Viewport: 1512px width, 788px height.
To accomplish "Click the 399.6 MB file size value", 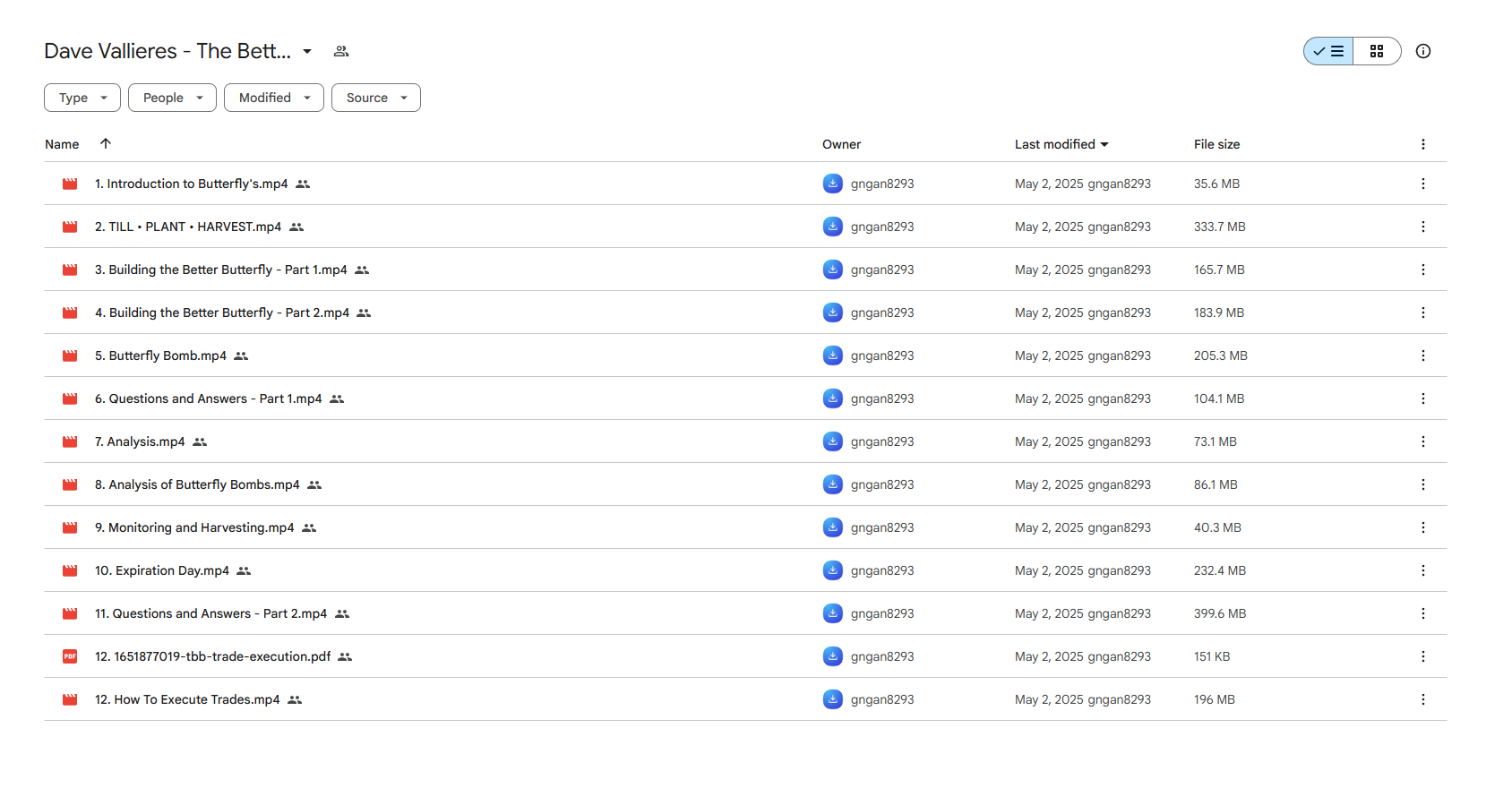I will [1220, 613].
